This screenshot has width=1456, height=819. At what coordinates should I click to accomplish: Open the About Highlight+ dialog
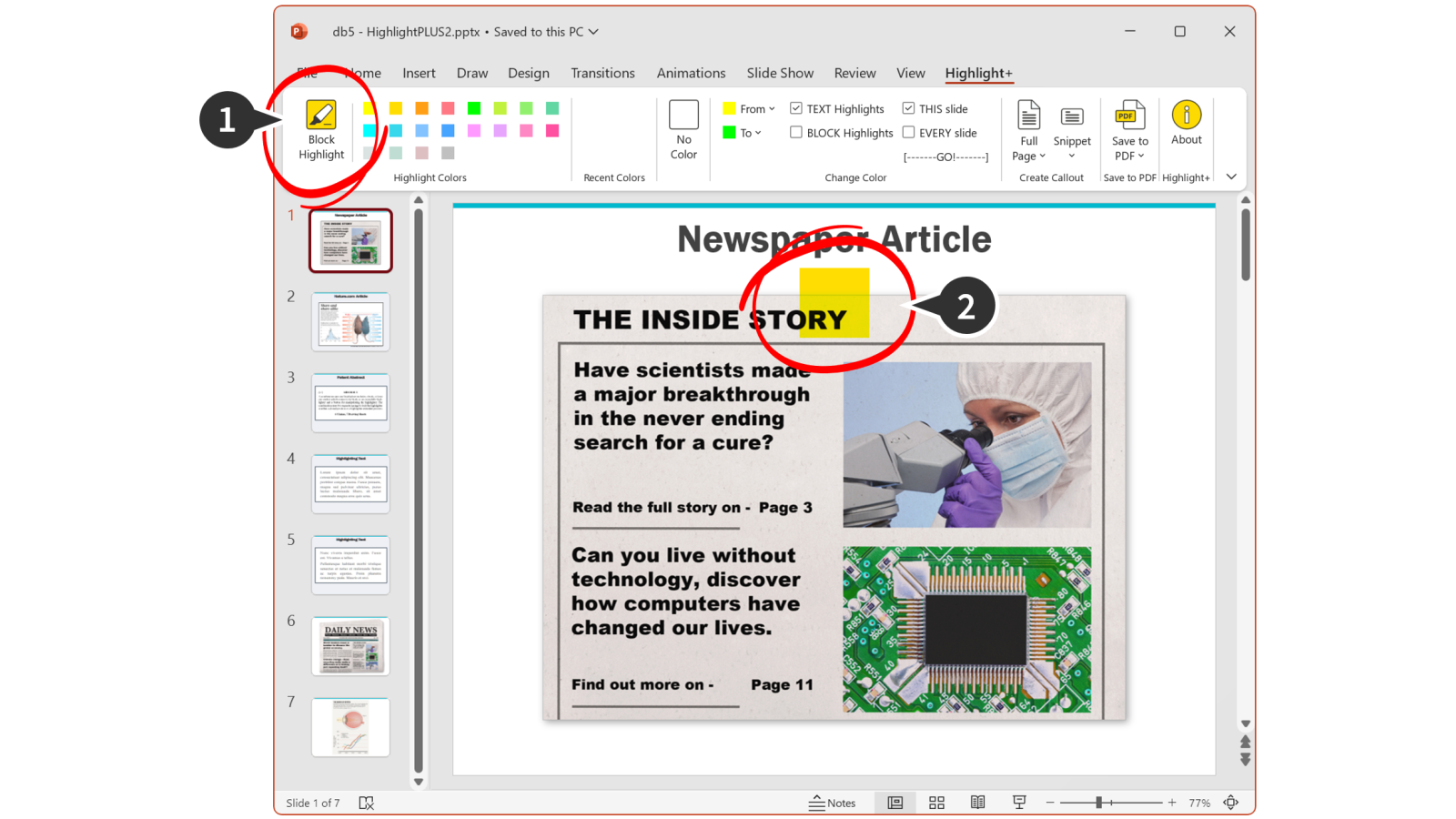tap(1186, 126)
